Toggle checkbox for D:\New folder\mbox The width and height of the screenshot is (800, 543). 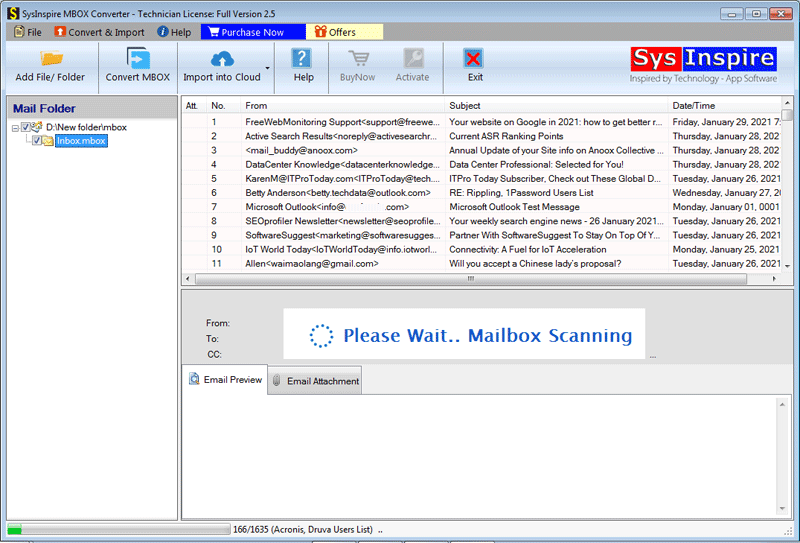coord(26,127)
